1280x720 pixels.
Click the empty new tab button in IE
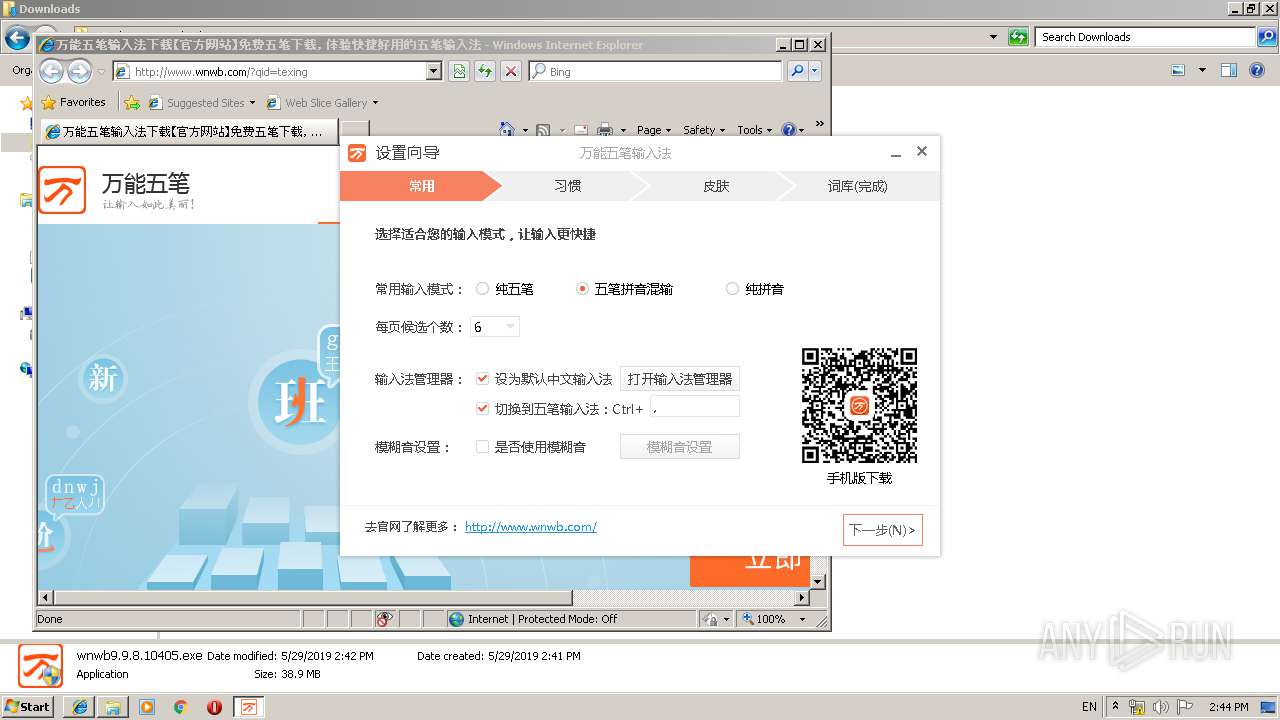coord(355,131)
